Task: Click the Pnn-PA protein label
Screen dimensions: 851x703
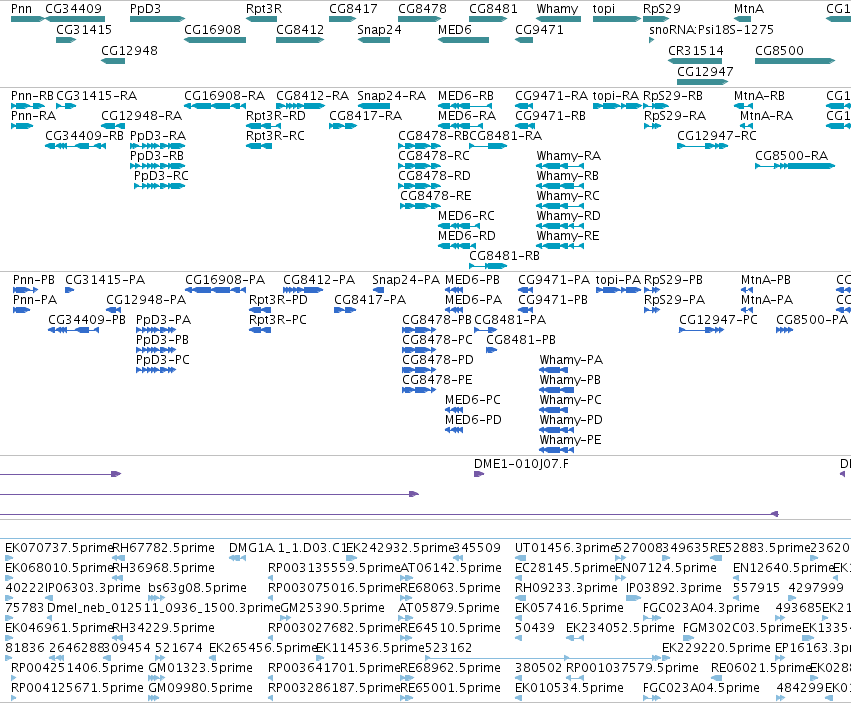Action: pyautogui.click(x=35, y=300)
